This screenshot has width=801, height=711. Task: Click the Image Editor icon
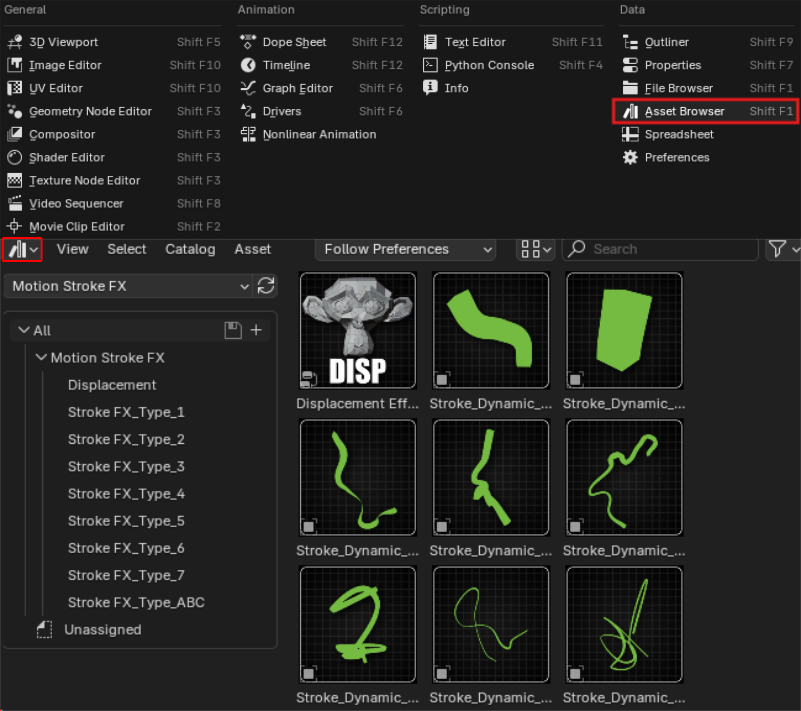15,65
